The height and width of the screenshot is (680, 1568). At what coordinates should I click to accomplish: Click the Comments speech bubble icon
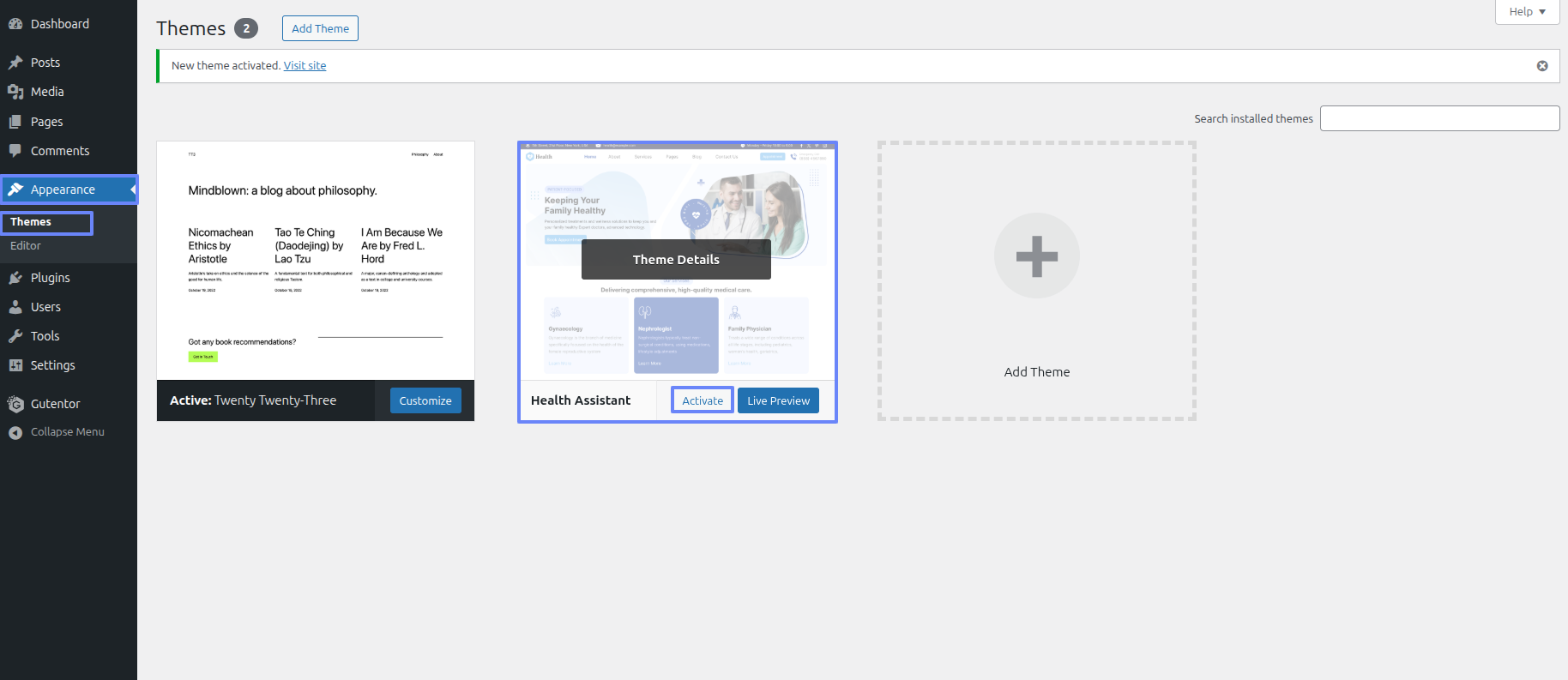coord(15,151)
